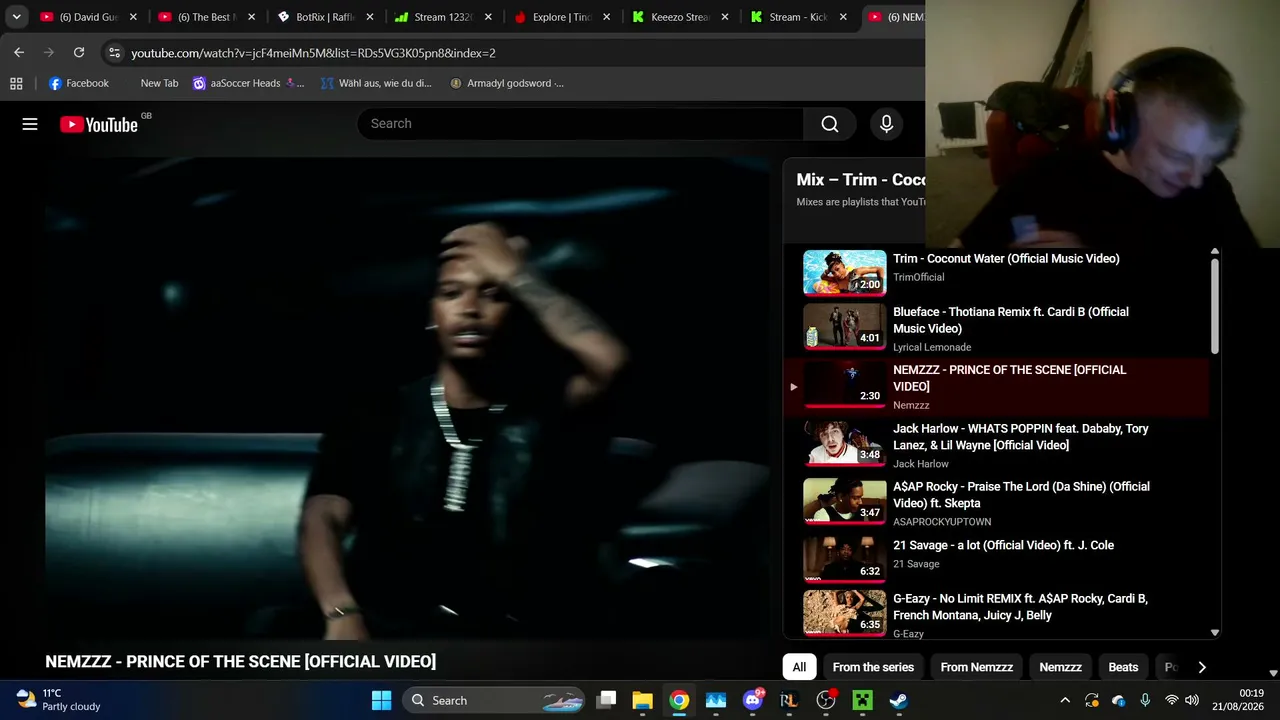Open the YouTube guide hamburger menu
Screen dimensions: 1280x720
[x=30, y=124]
